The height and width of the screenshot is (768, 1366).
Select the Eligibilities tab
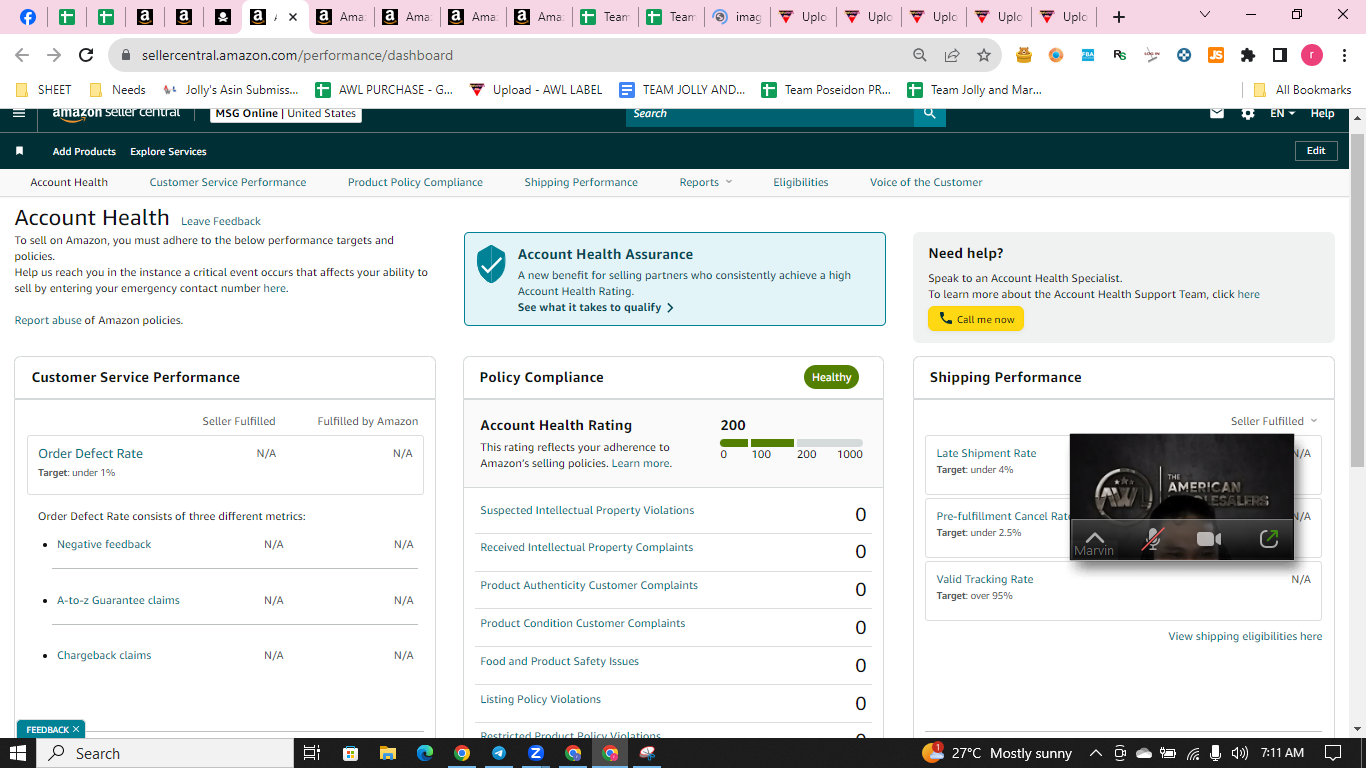click(801, 182)
